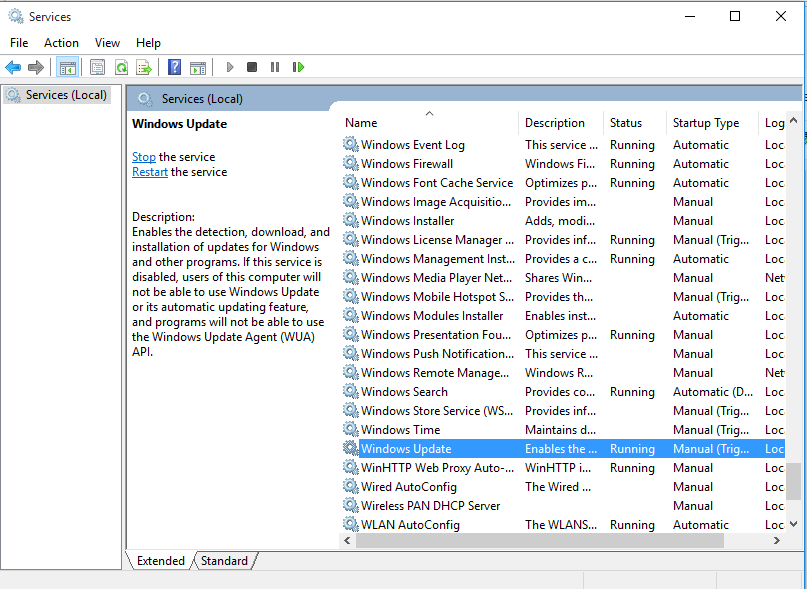This screenshot has width=807, height=589.
Task: Click the vertical scrollbar thumb
Action: pos(794,481)
